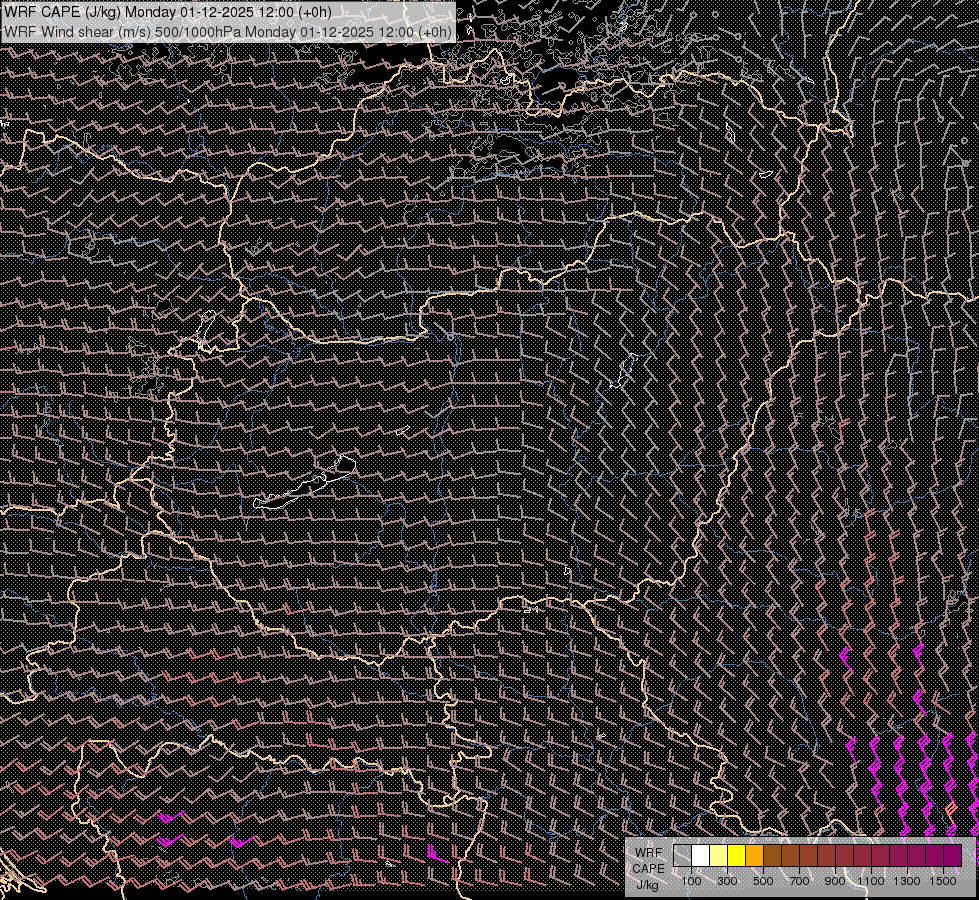
Task: Select the white CAPE legend swatch
Action: pyautogui.click(x=701, y=855)
